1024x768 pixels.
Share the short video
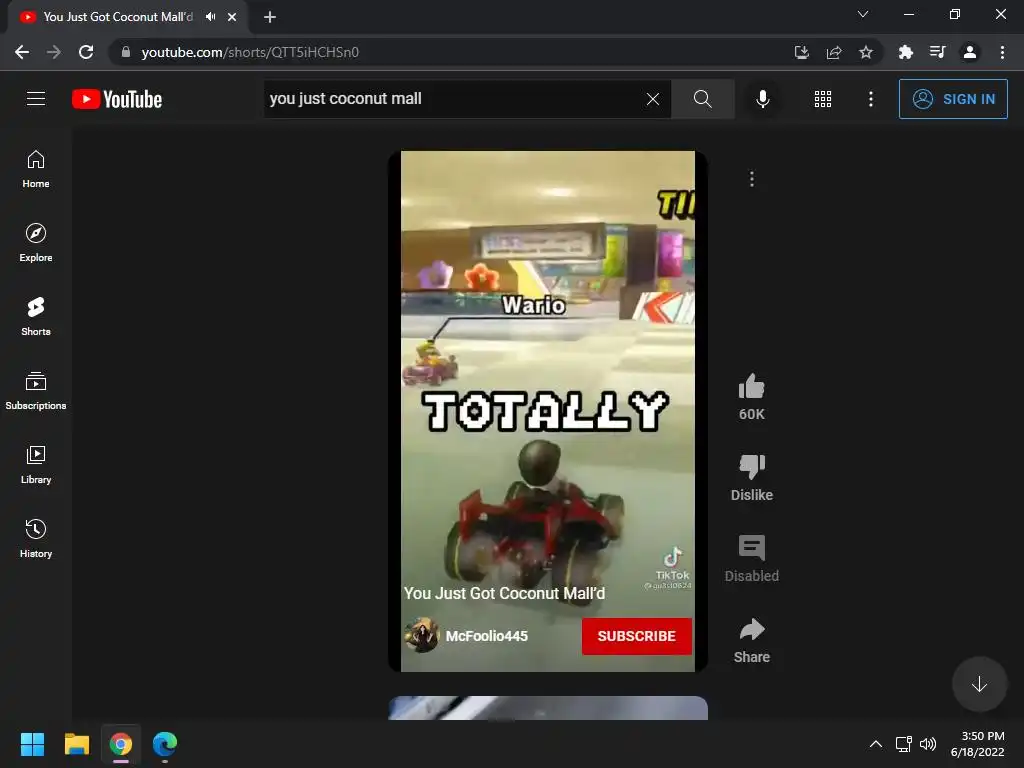click(x=752, y=630)
